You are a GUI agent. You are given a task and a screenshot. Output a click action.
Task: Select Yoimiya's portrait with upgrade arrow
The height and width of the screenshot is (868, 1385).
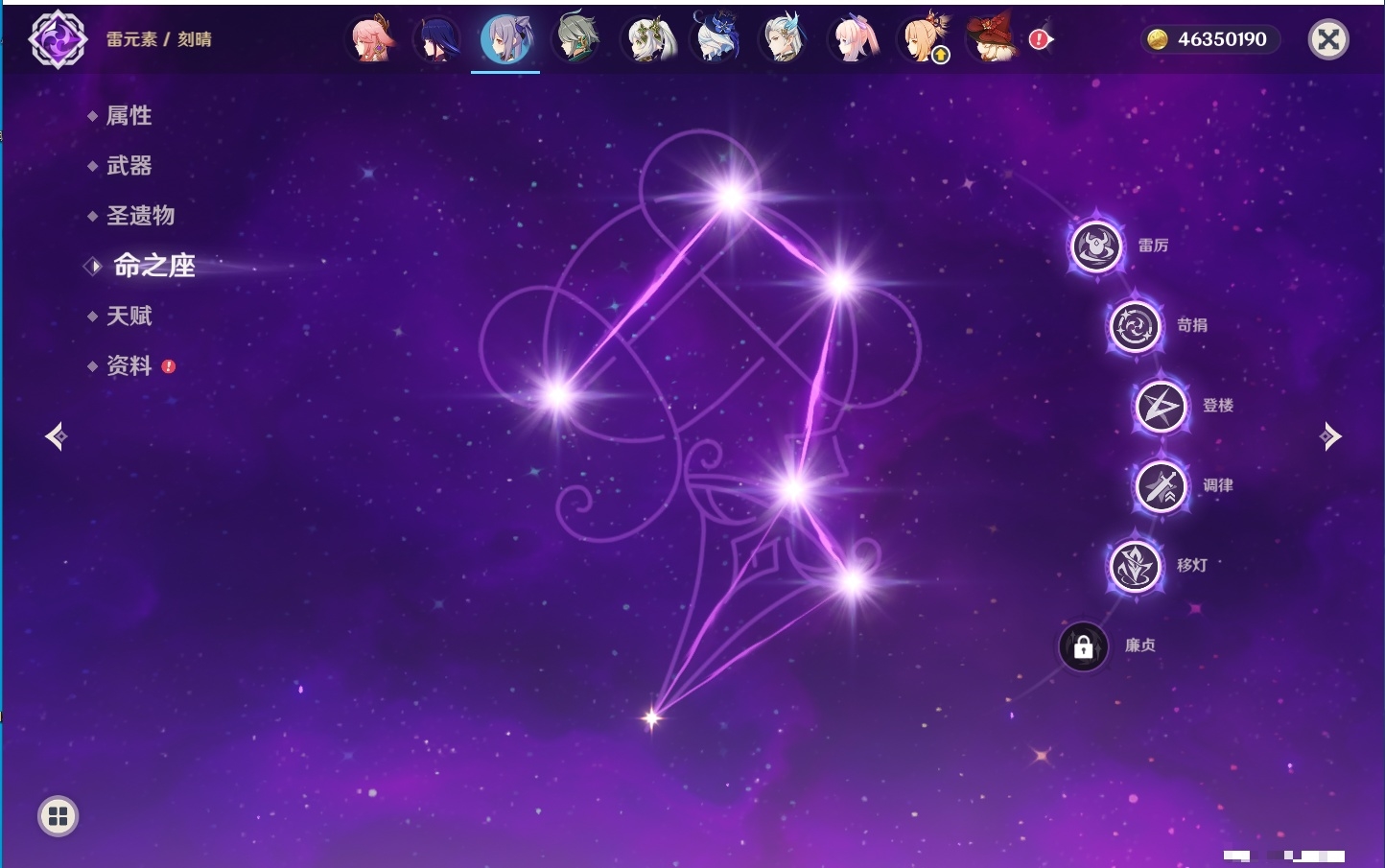[923, 39]
